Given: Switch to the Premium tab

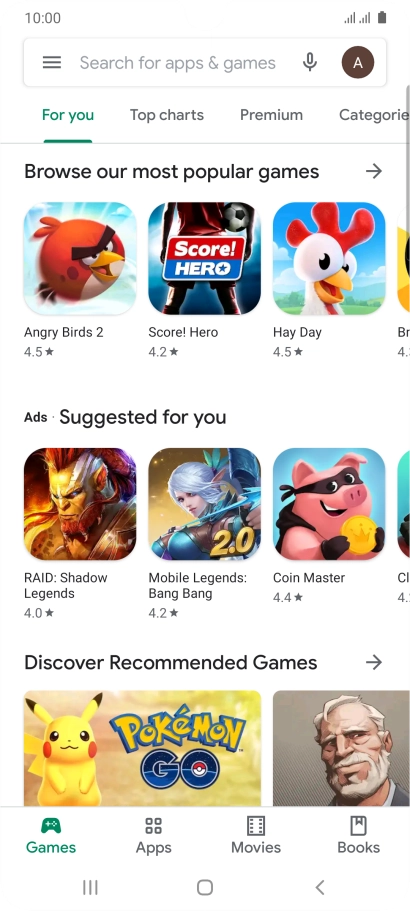Looking at the screenshot, I should pos(271,115).
